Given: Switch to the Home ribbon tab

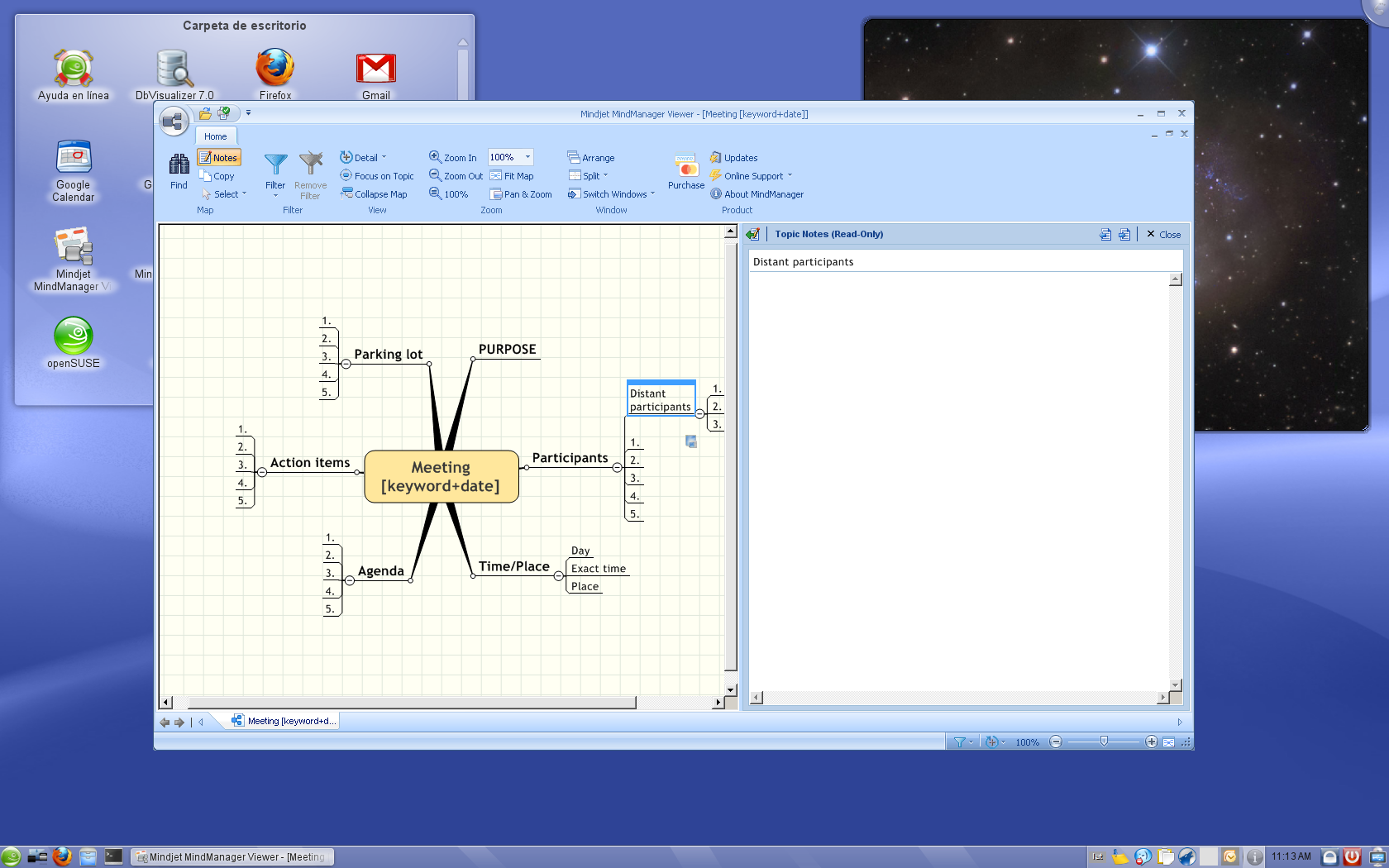Looking at the screenshot, I should [x=215, y=136].
